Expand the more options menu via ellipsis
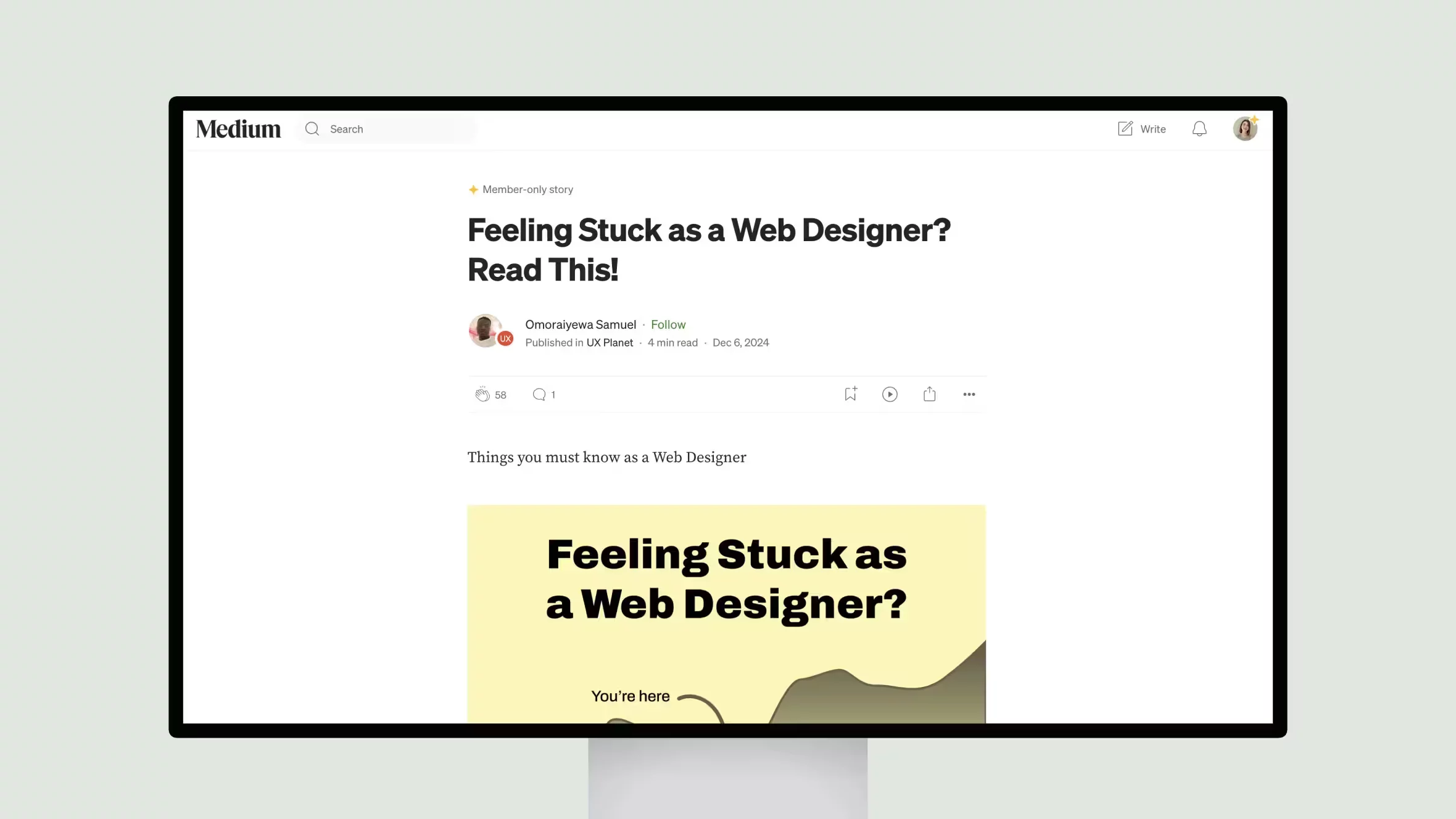Screen dimensions: 1456x819 click(x=968, y=393)
